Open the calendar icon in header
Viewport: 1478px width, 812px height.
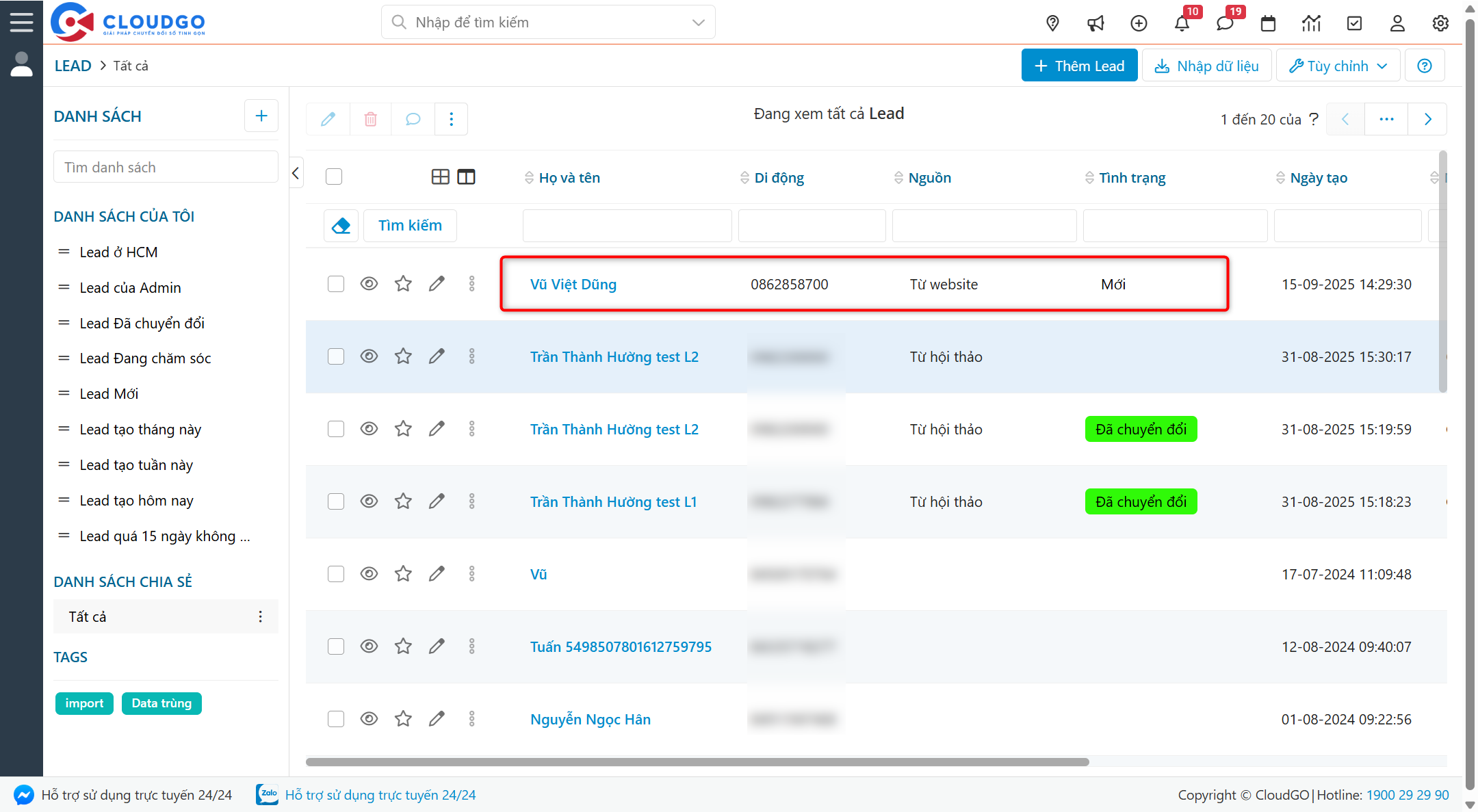coord(1268,23)
